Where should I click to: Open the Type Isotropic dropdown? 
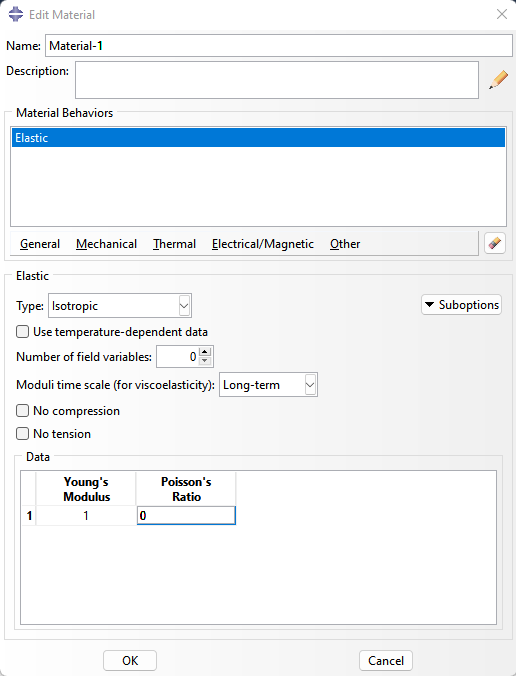point(120,306)
